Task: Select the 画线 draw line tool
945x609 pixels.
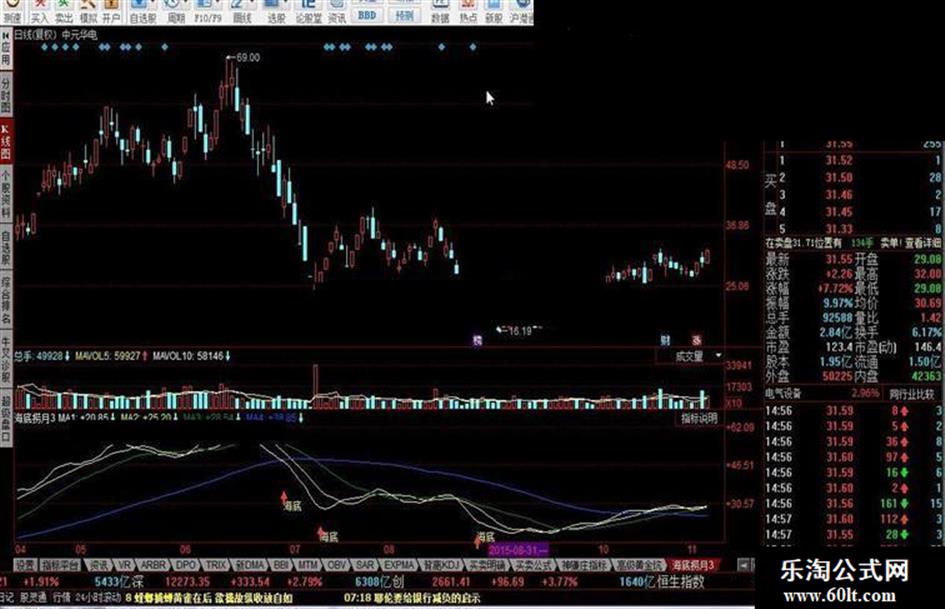Action: coord(240,11)
